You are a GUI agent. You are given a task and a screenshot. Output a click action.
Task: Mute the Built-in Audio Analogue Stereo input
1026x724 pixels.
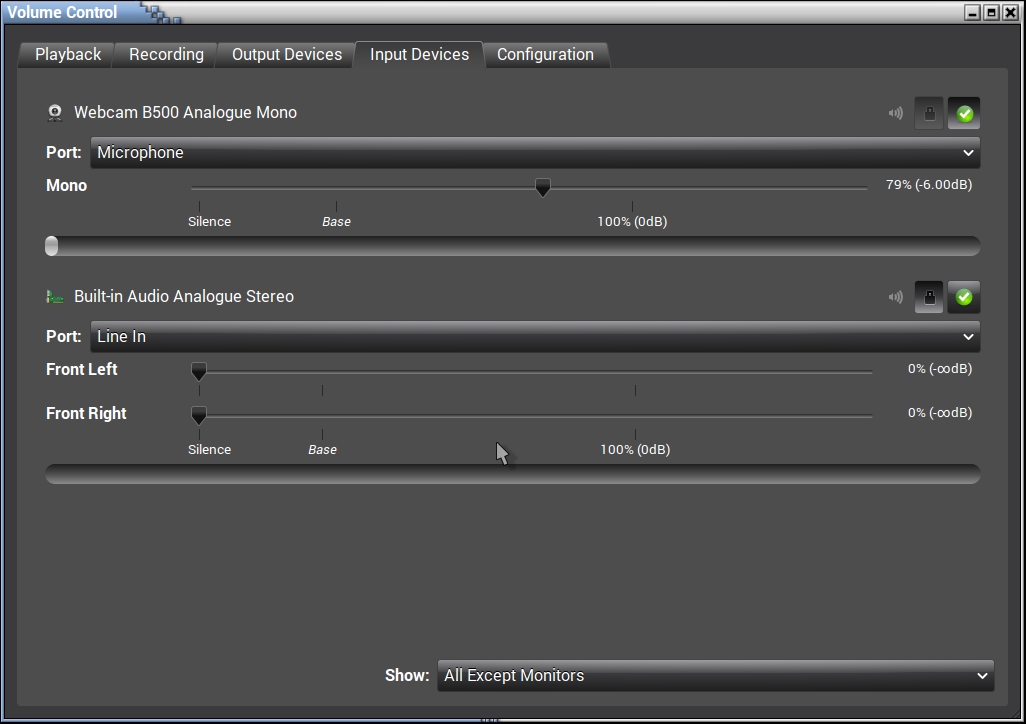pos(896,297)
